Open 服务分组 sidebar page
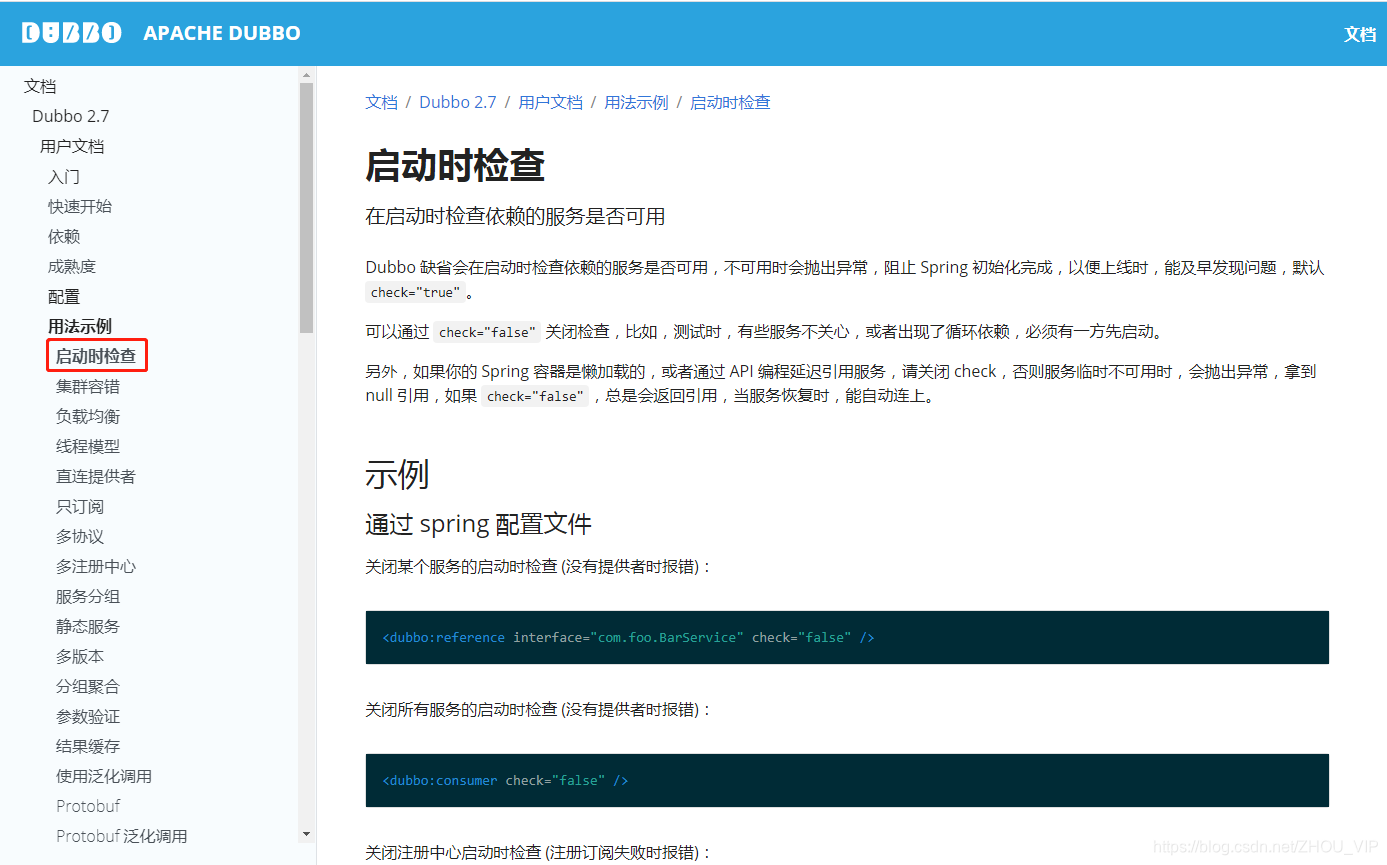 point(88,596)
